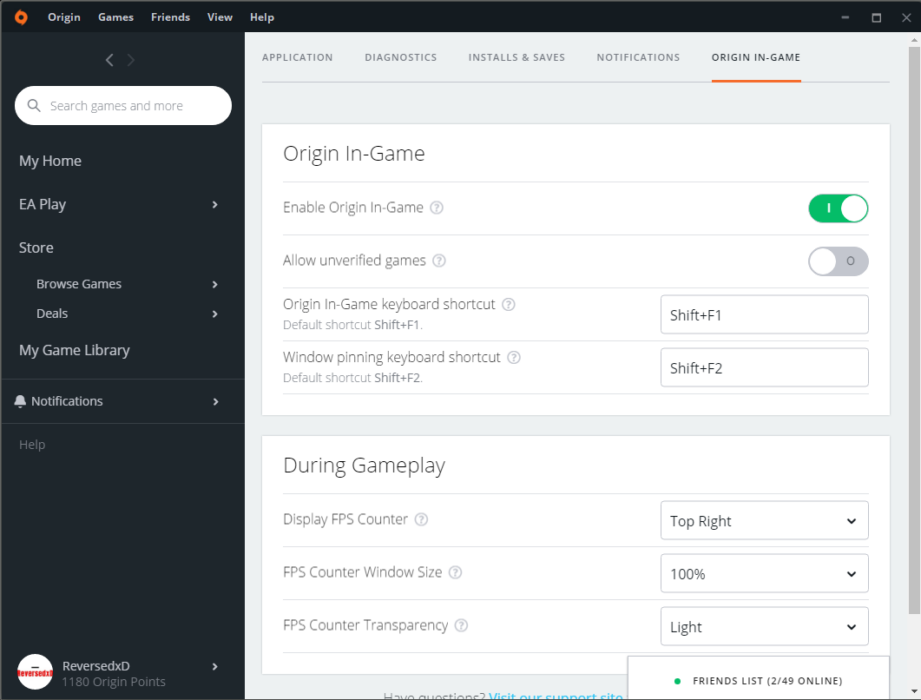This screenshot has width=921, height=700.
Task: Open the Games menu
Action: (115, 17)
